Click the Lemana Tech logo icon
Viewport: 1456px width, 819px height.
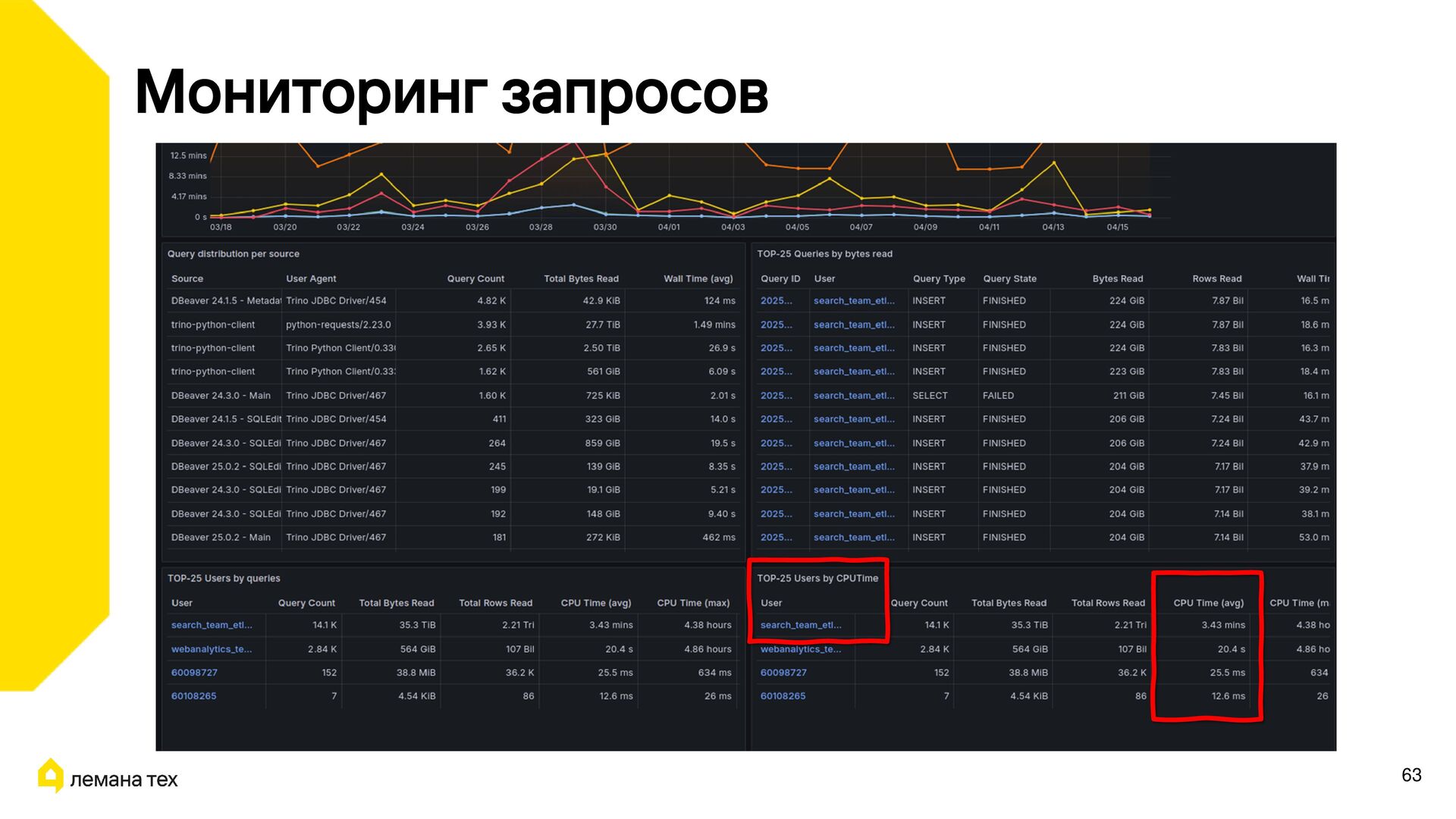pos(51,775)
